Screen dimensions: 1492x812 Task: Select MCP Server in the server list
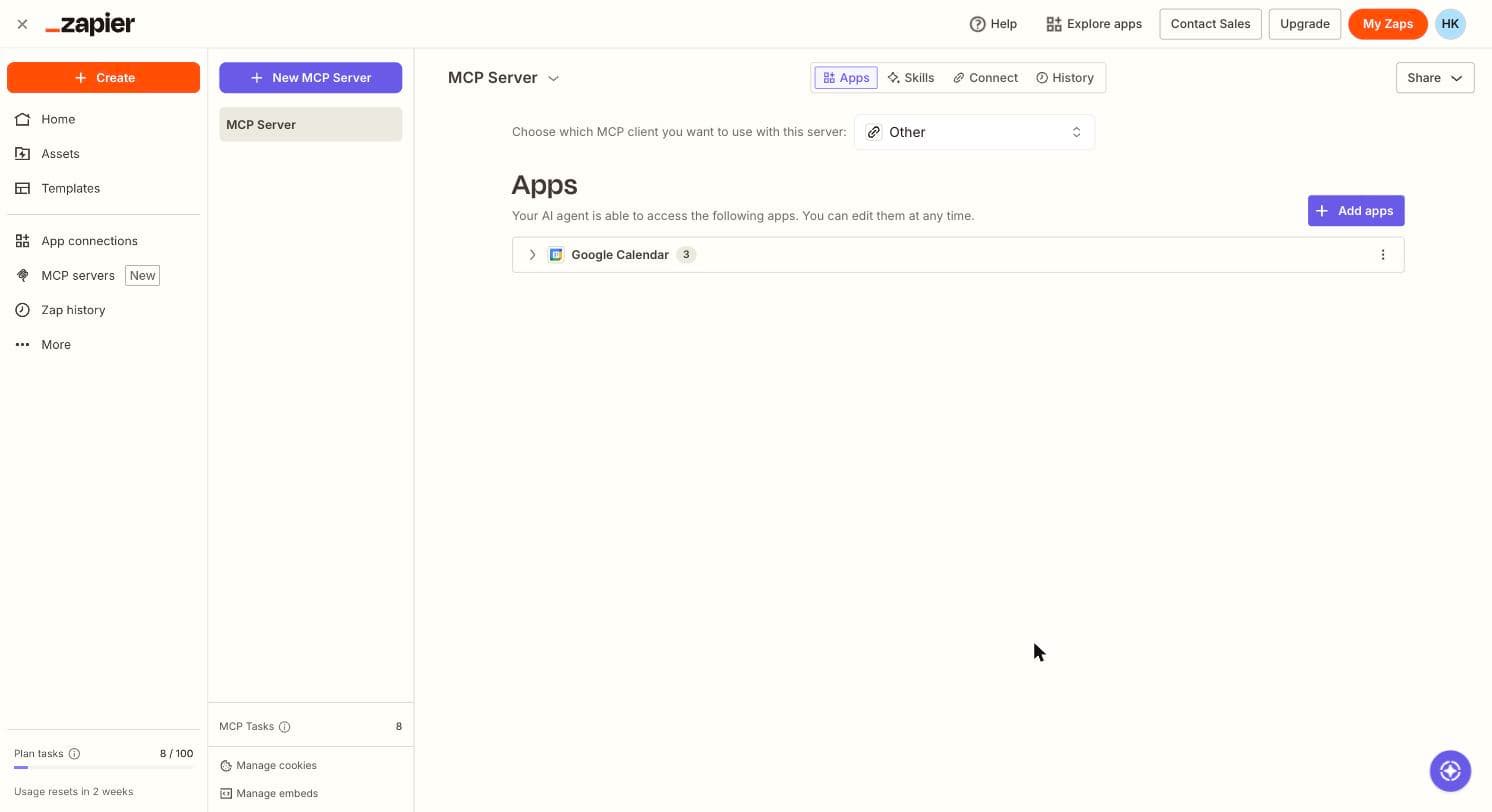coord(310,125)
